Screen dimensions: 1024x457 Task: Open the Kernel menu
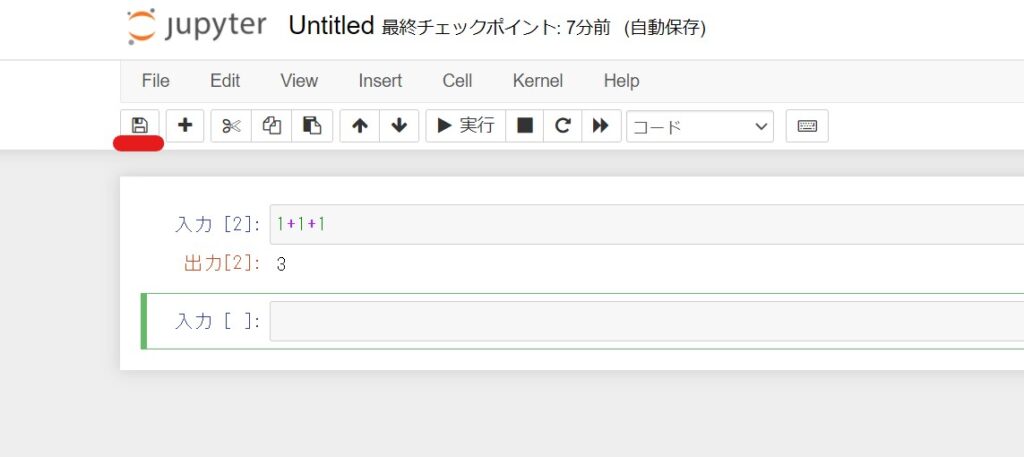click(538, 81)
